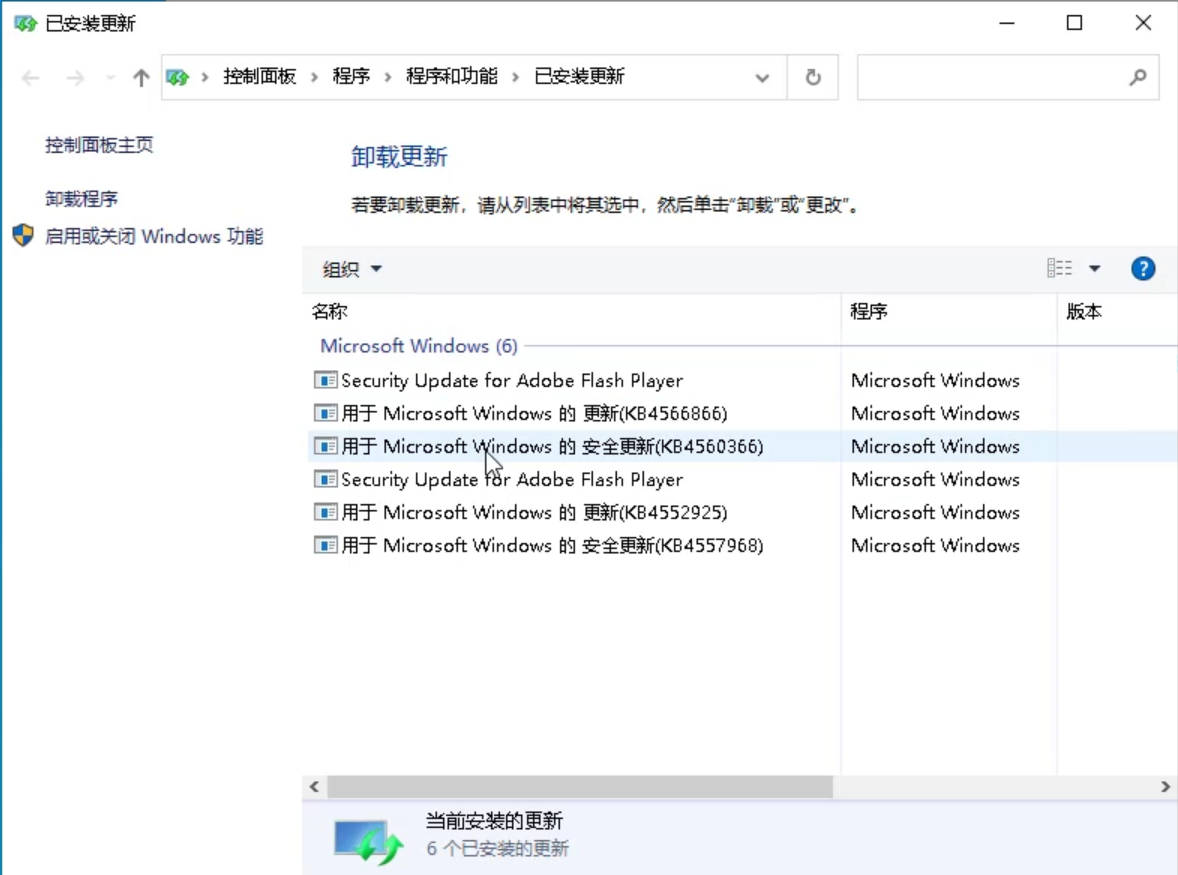Click the Back navigation arrow
The width and height of the screenshot is (1178, 875).
coord(31,78)
